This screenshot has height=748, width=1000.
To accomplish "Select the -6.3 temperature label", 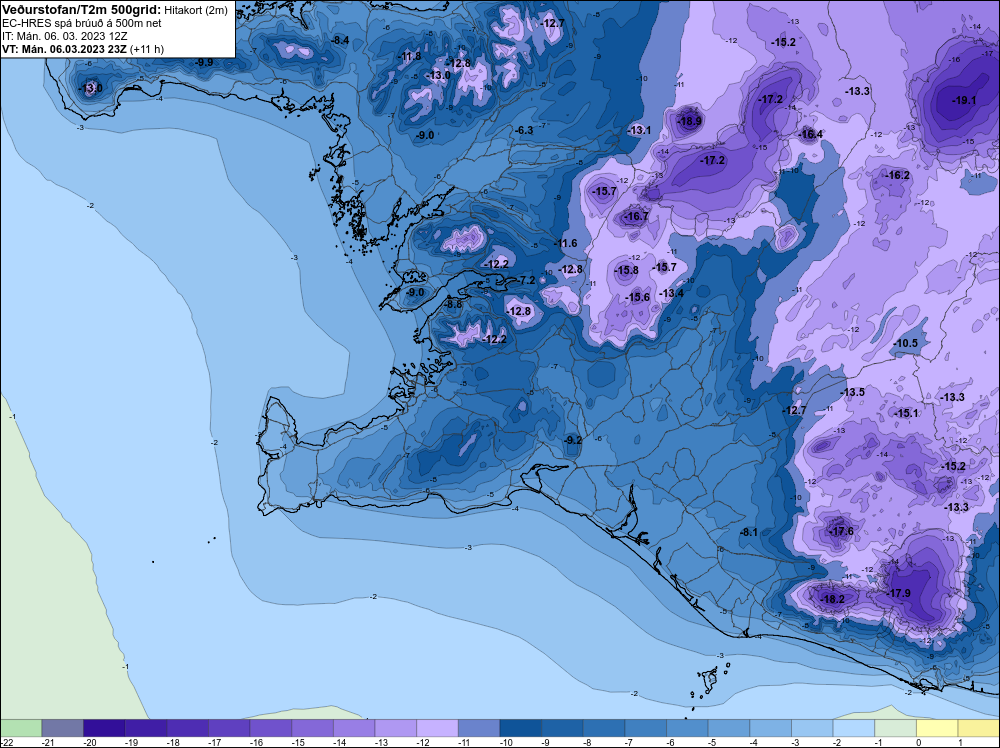I will 524,130.
